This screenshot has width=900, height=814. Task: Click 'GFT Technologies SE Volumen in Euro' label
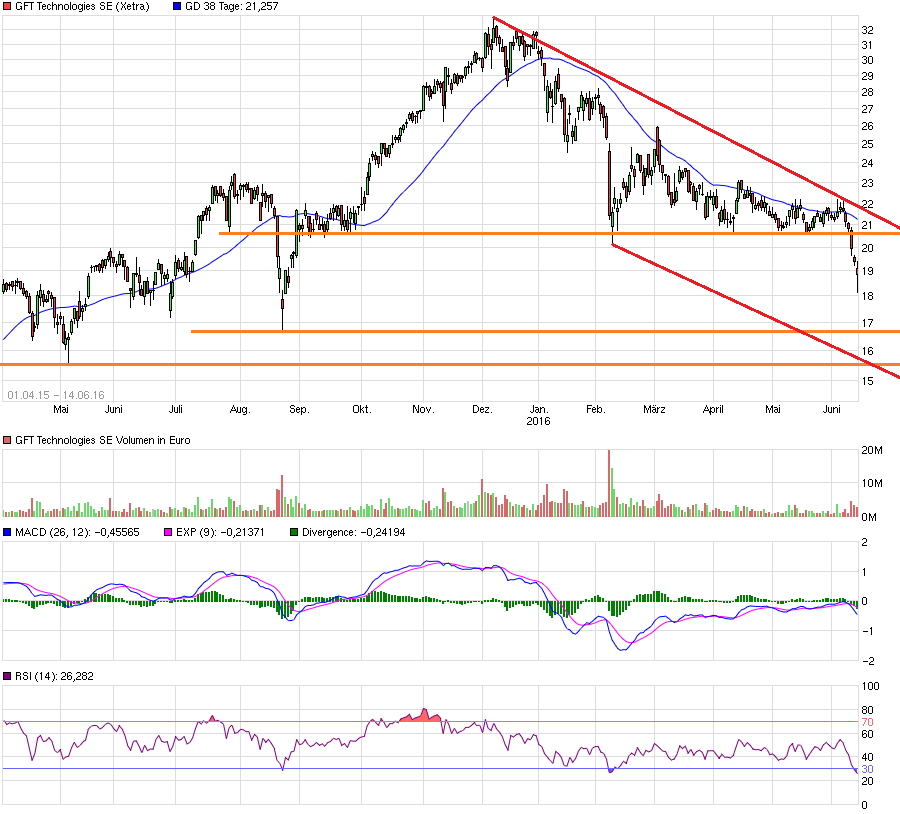click(103, 440)
